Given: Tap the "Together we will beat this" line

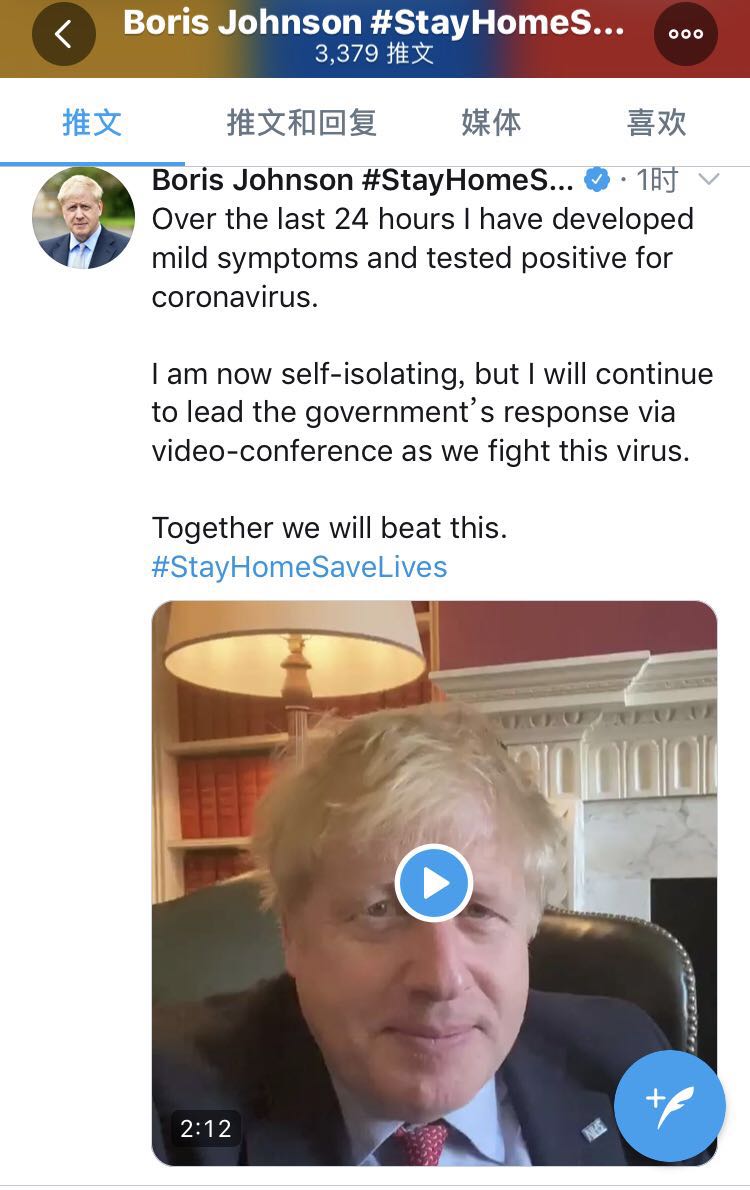Looking at the screenshot, I should (x=329, y=528).
